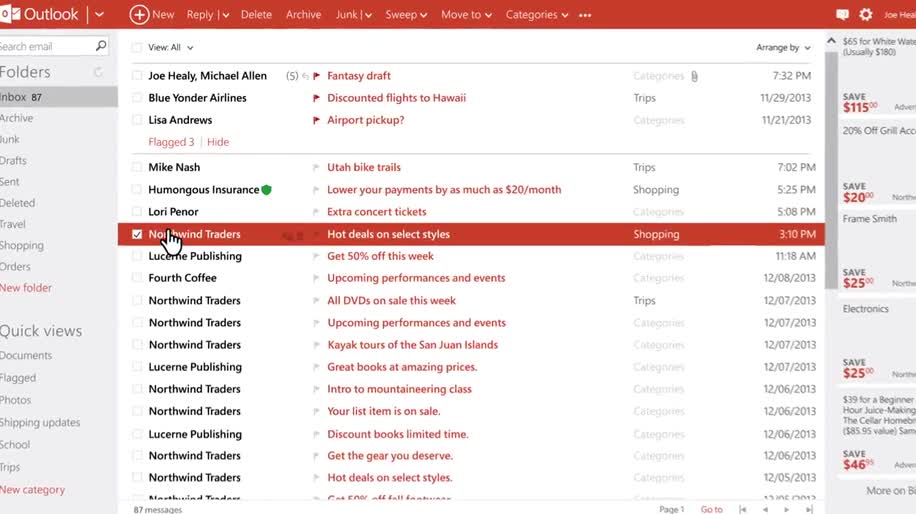Image resolution: width=916 pixels, height=514 pixels.
Task: Click Archive in the toolbar
Action: pos(303,15)
